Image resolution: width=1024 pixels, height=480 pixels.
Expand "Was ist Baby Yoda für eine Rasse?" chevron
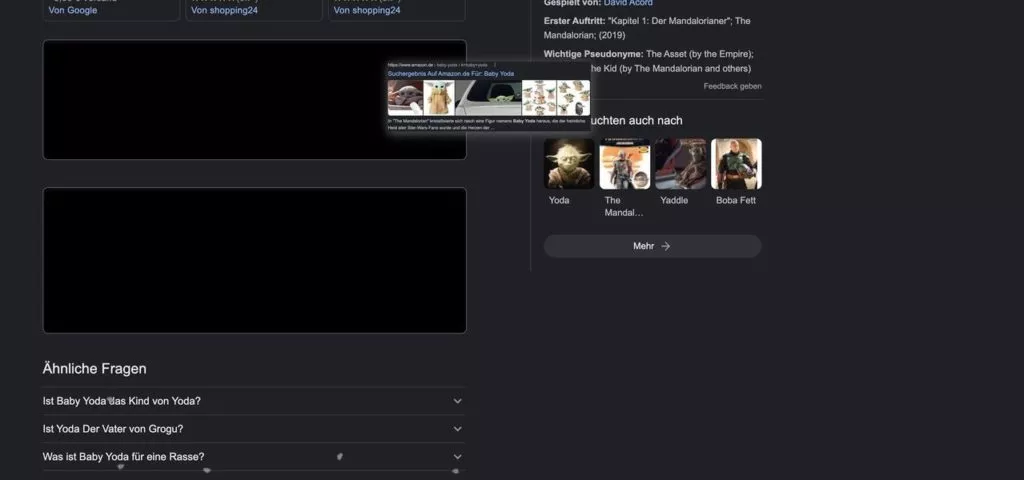pyautogui.click(x=458, y=456)
